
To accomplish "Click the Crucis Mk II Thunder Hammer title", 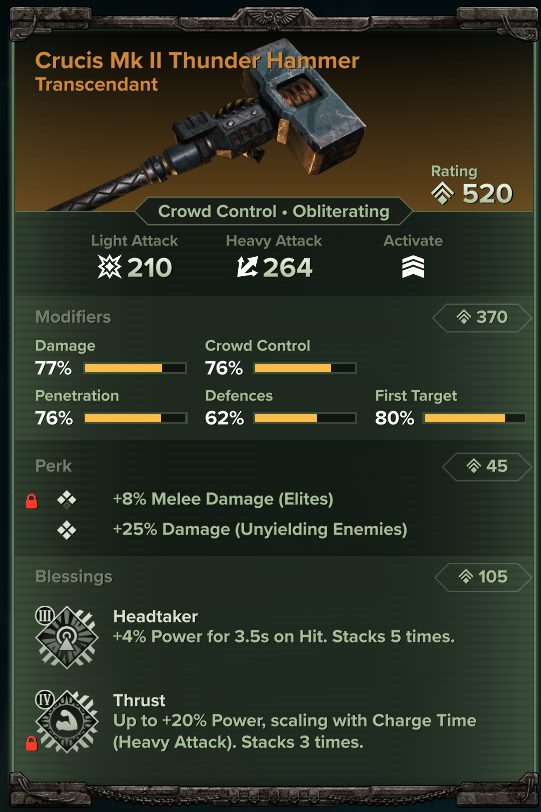I will (x=197, y=61).
